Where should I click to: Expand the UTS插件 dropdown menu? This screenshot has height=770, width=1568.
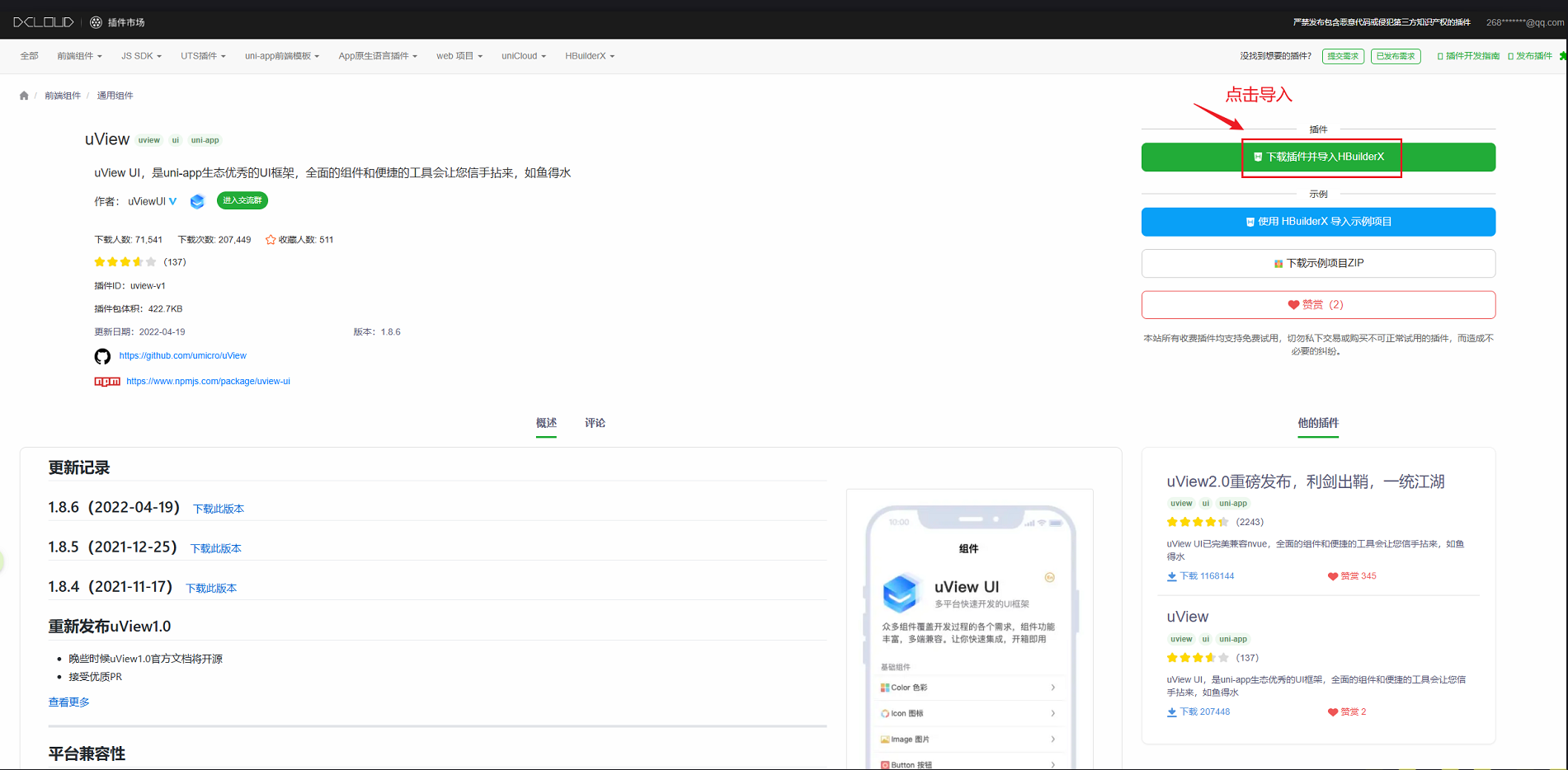tap(203, 56)
